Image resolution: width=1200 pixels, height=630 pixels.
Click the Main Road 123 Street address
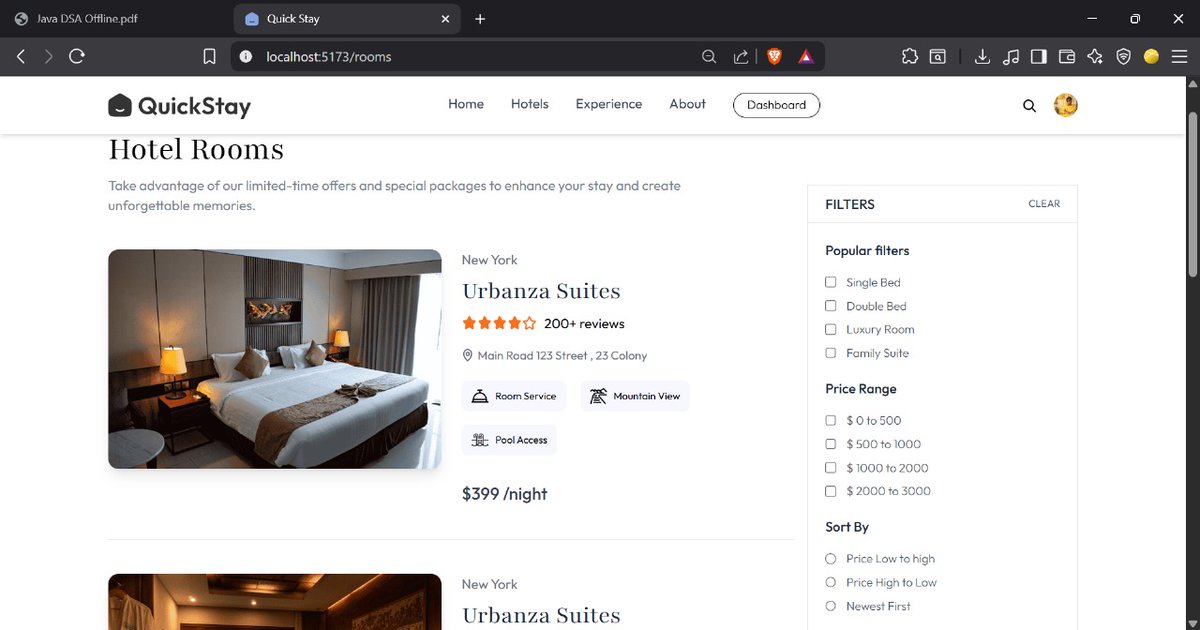[x=562, y=355]
